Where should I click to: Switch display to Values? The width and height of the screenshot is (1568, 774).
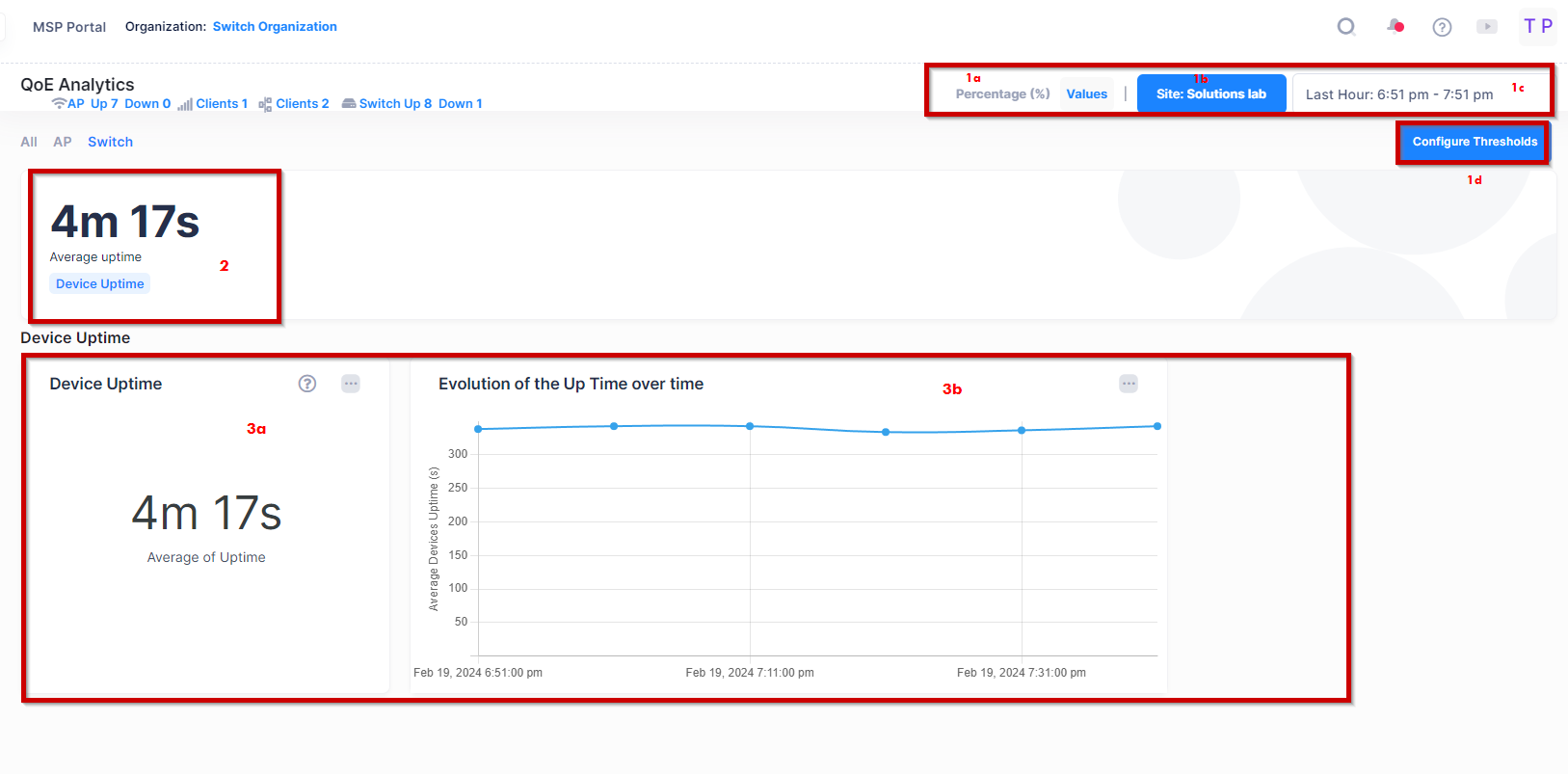pyautogui.click(x=1086, y=94)
